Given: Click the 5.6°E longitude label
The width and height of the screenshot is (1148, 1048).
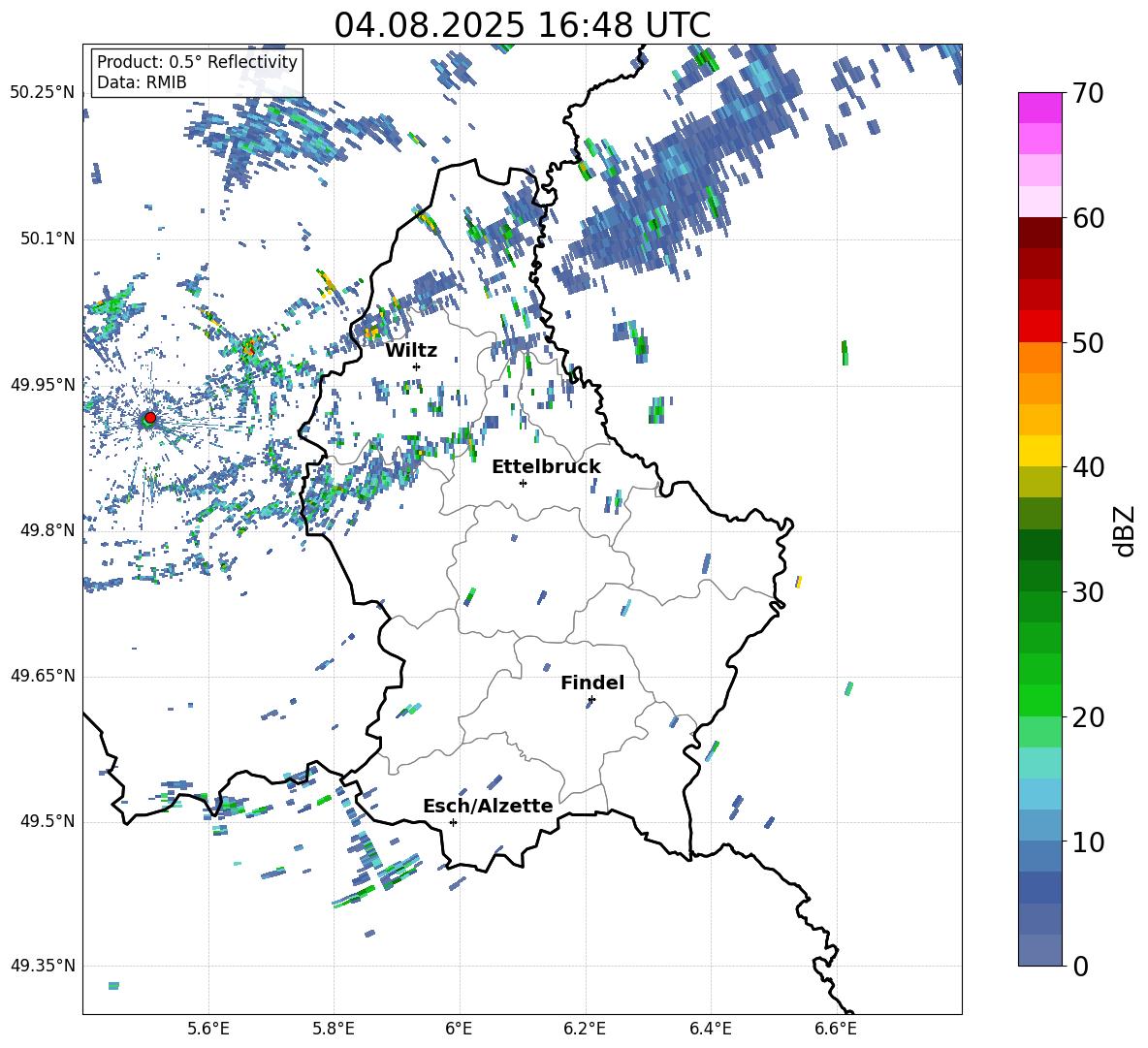Looking at the screenshot, I should click(208, 1029).
